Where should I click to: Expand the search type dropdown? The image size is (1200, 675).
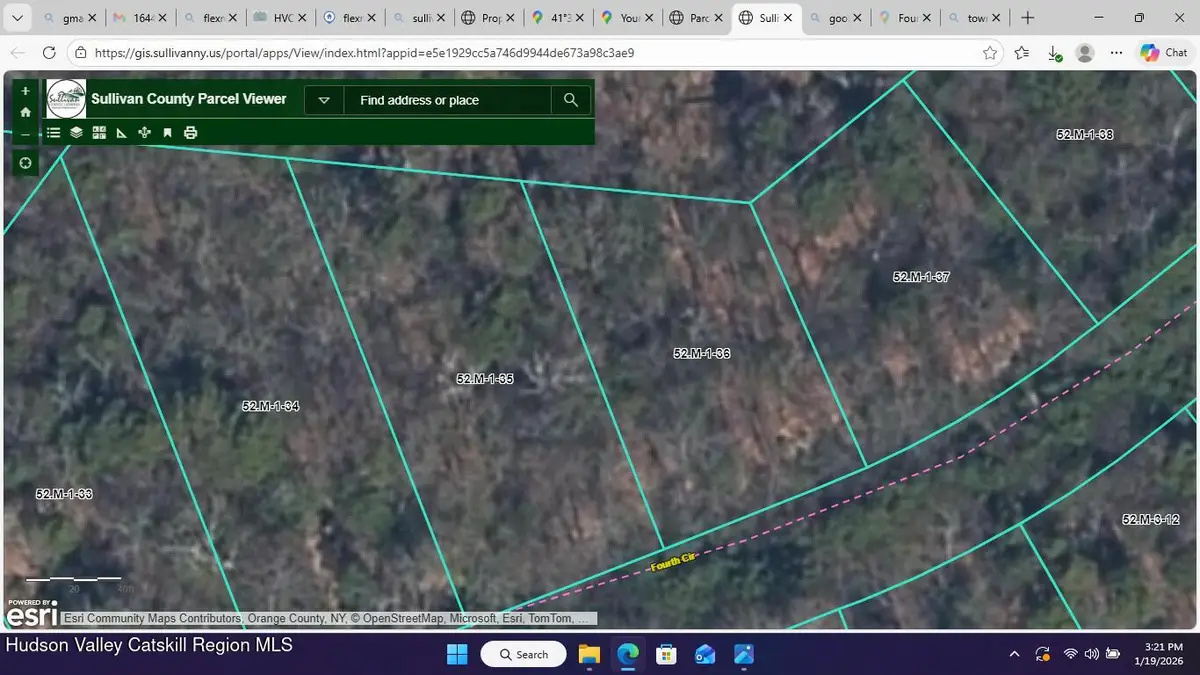pos(324,100)
